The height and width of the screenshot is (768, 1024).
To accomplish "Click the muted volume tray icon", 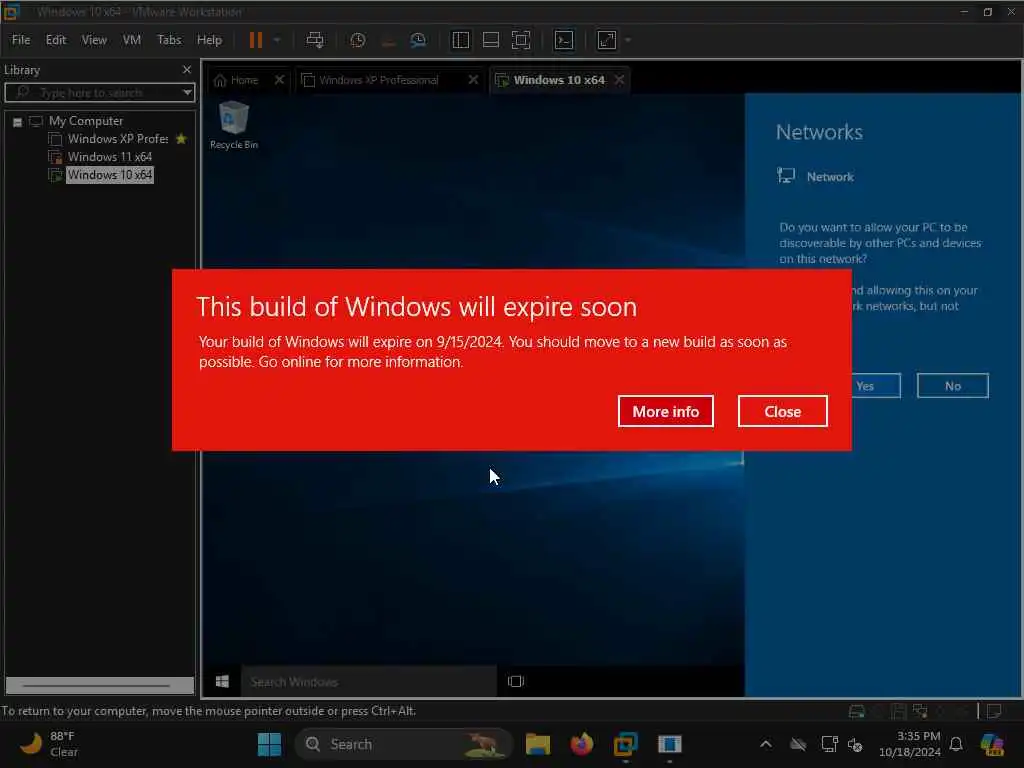I will [x=855, y=744].
